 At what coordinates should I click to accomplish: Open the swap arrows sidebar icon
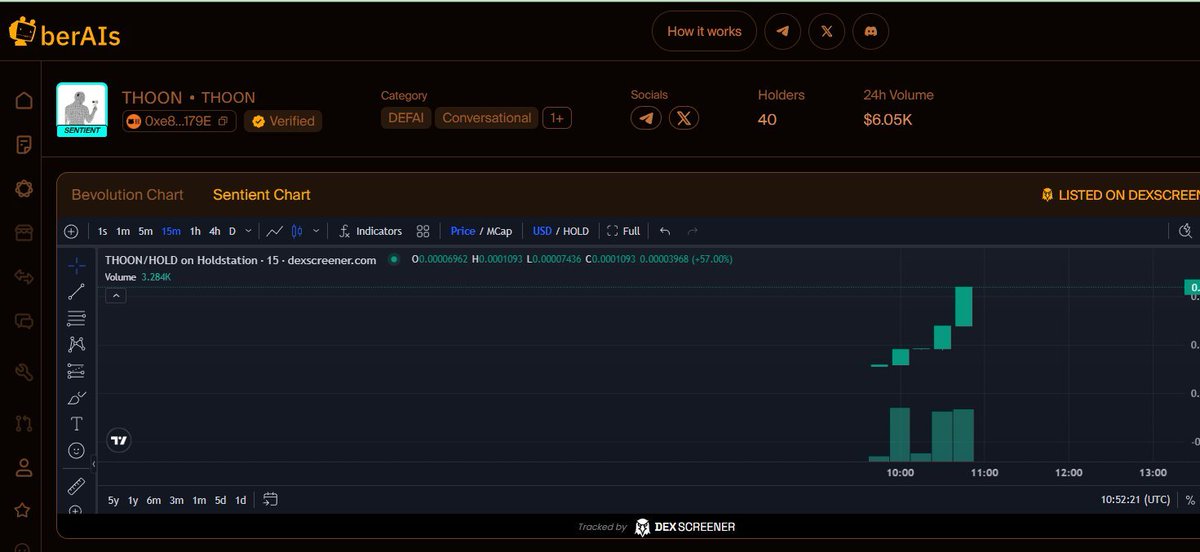click(x=24, y=277)
